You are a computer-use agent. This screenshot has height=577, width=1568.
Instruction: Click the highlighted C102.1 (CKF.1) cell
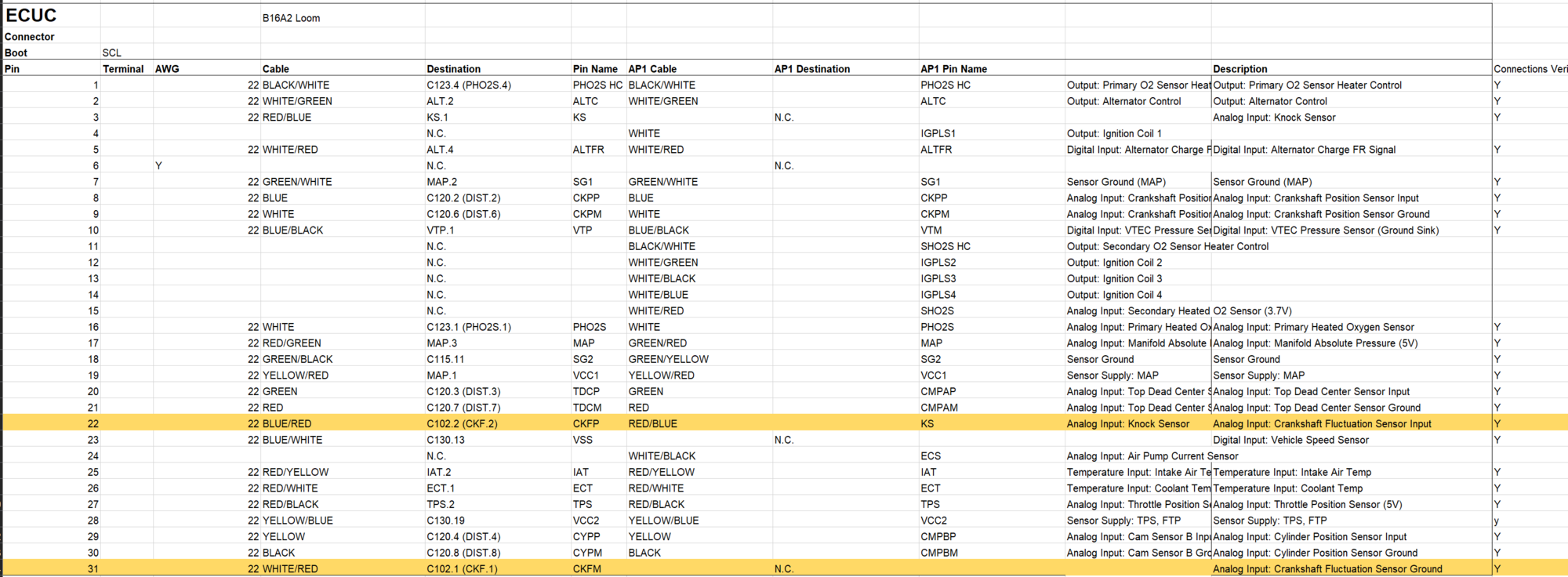click(x=462, y=568)
